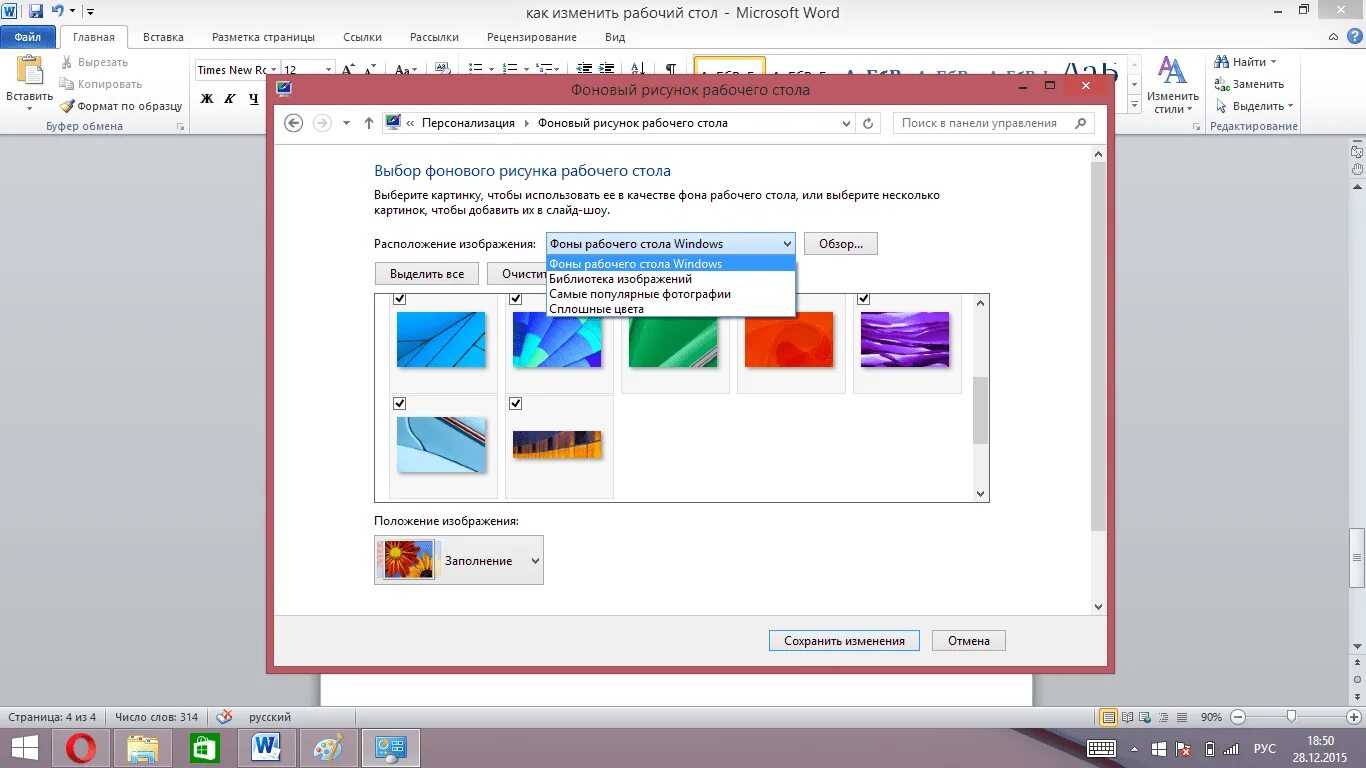Go back in the personalization window
Screen dimensions: 1366x768
click(293, 123)
